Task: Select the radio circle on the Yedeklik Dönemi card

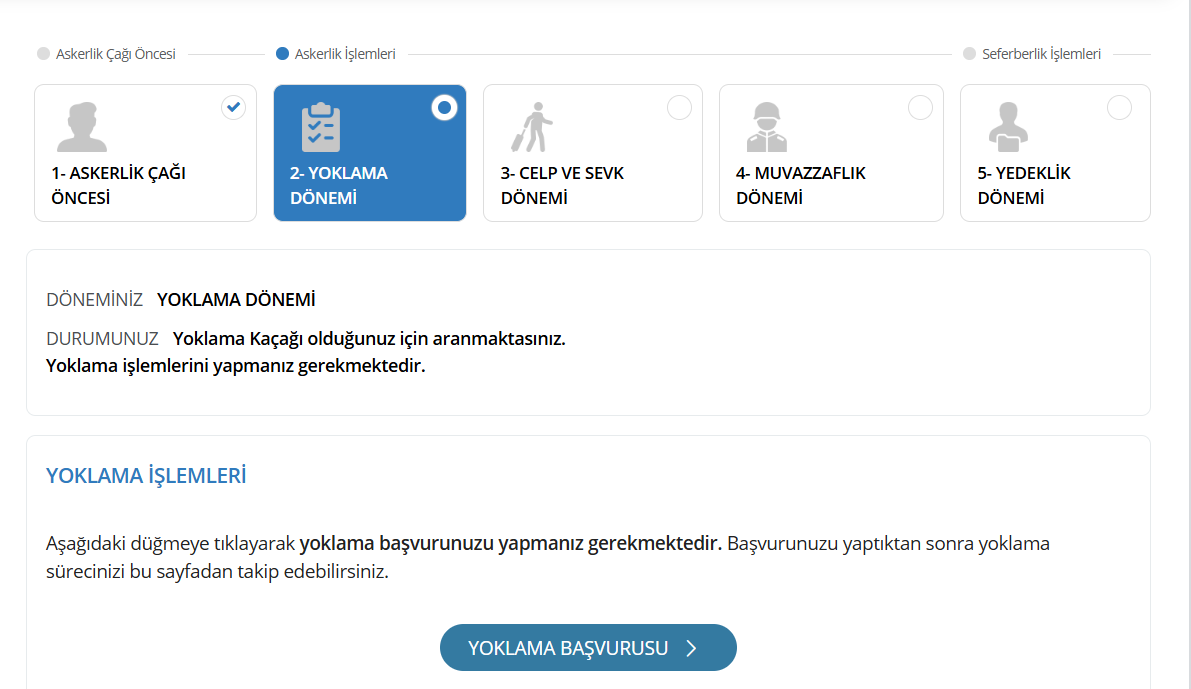Action: tap(1120, 107)
